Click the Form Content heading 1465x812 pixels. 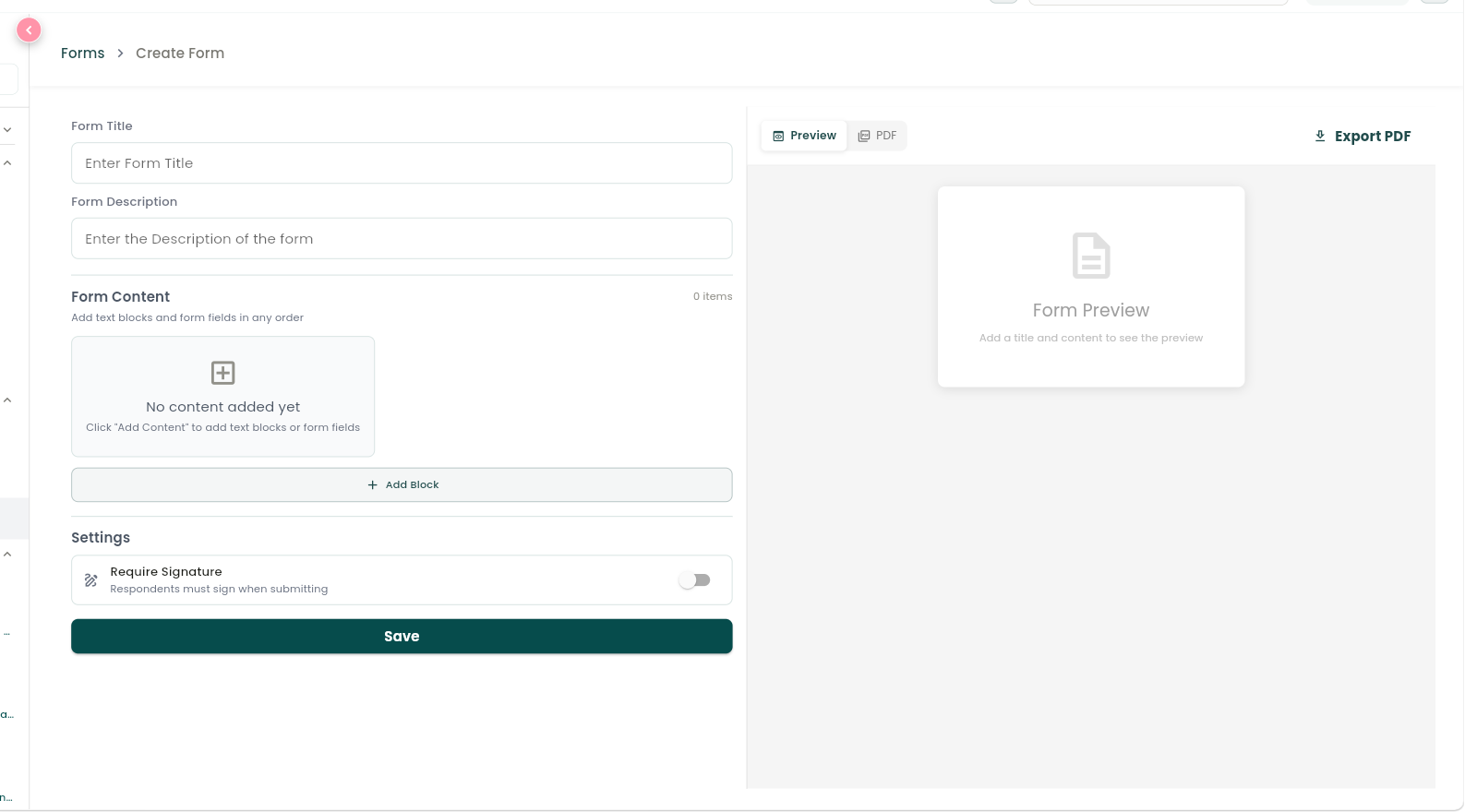pyautogui.click(x=121, y=297)
